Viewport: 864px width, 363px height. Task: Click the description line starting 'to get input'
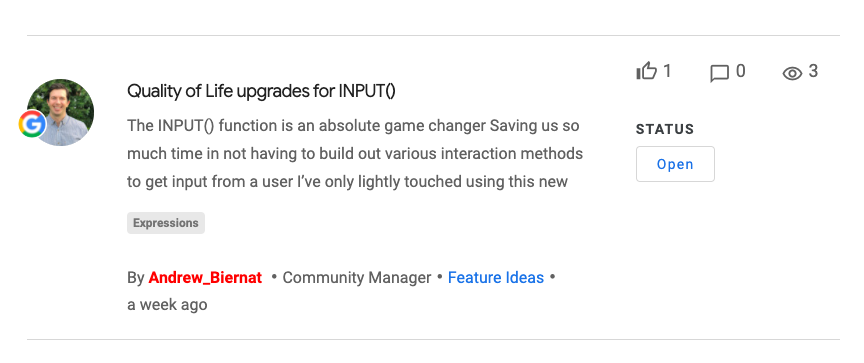(x=347, y=182)
